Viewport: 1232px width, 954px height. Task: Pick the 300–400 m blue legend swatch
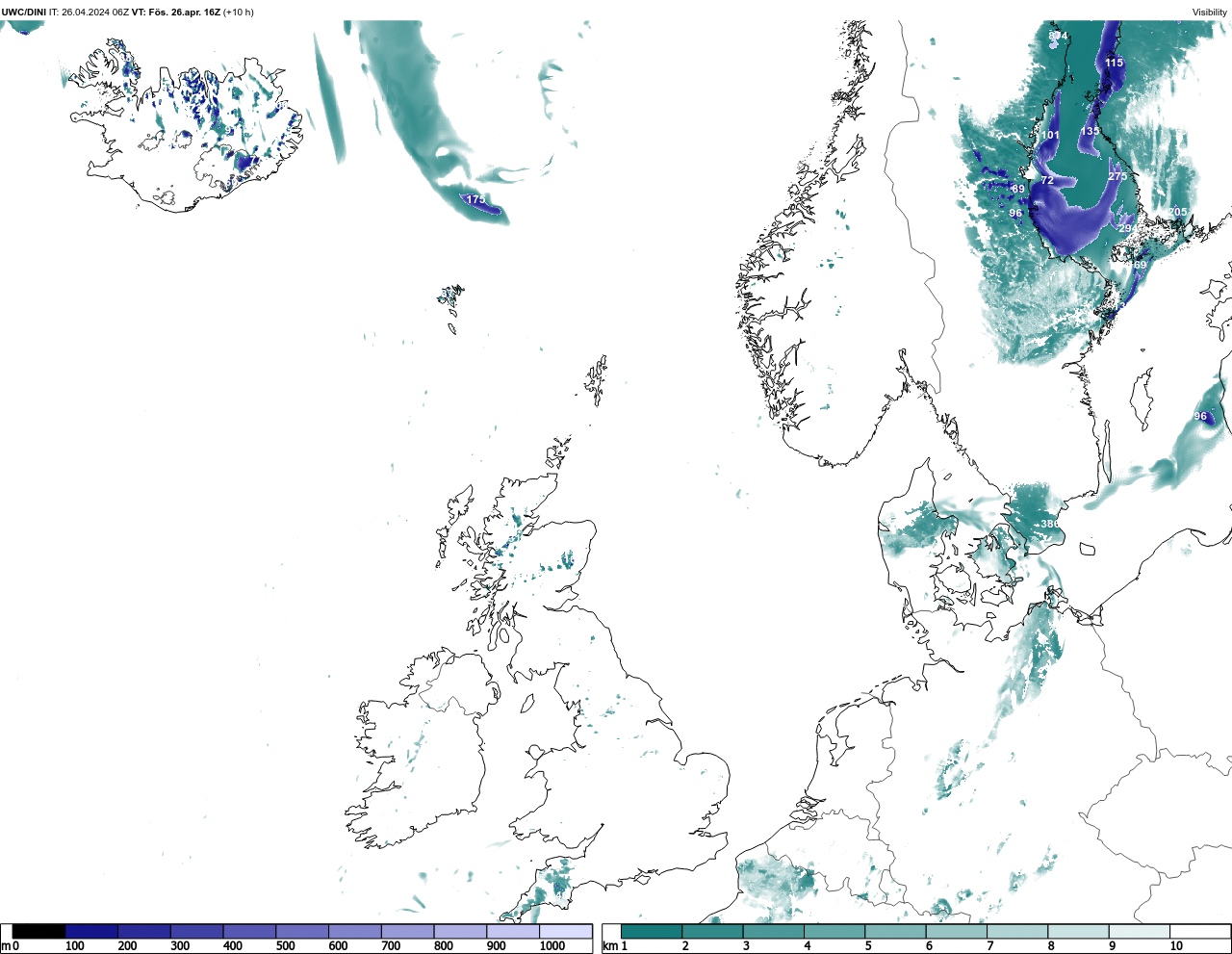pyautogui.click(x=196, y=932)
